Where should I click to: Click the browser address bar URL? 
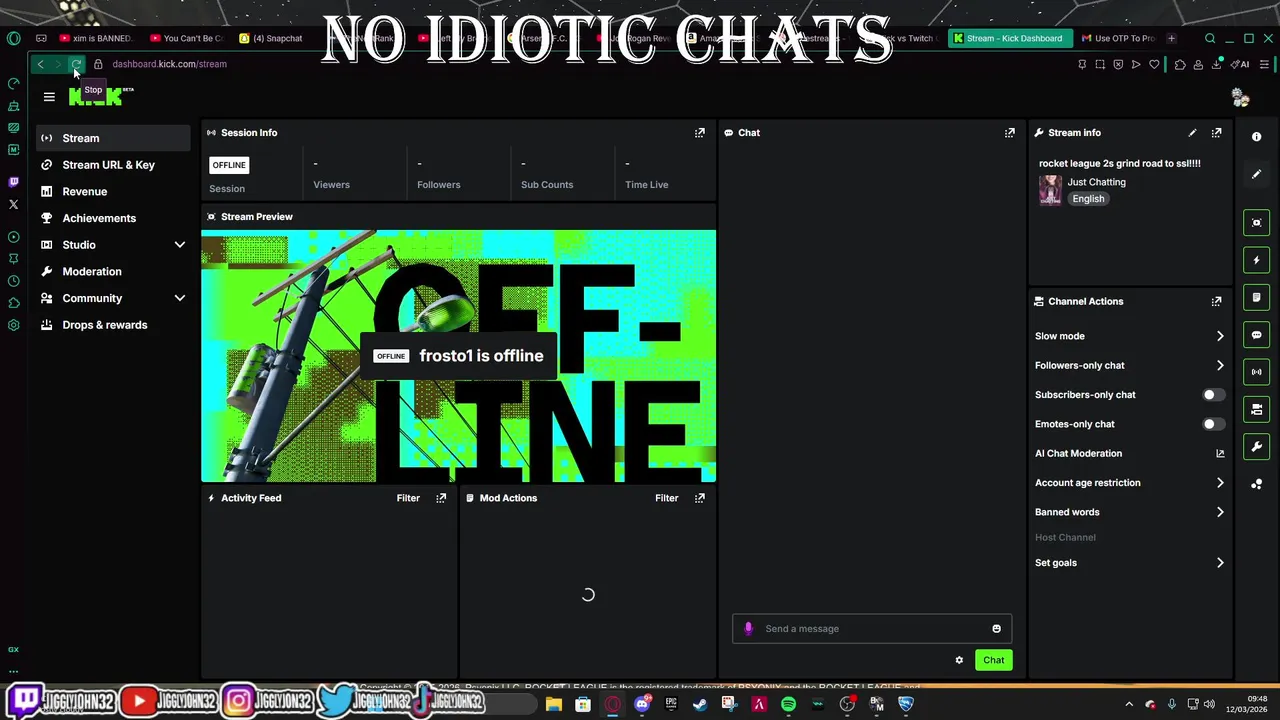click(169, 64)
